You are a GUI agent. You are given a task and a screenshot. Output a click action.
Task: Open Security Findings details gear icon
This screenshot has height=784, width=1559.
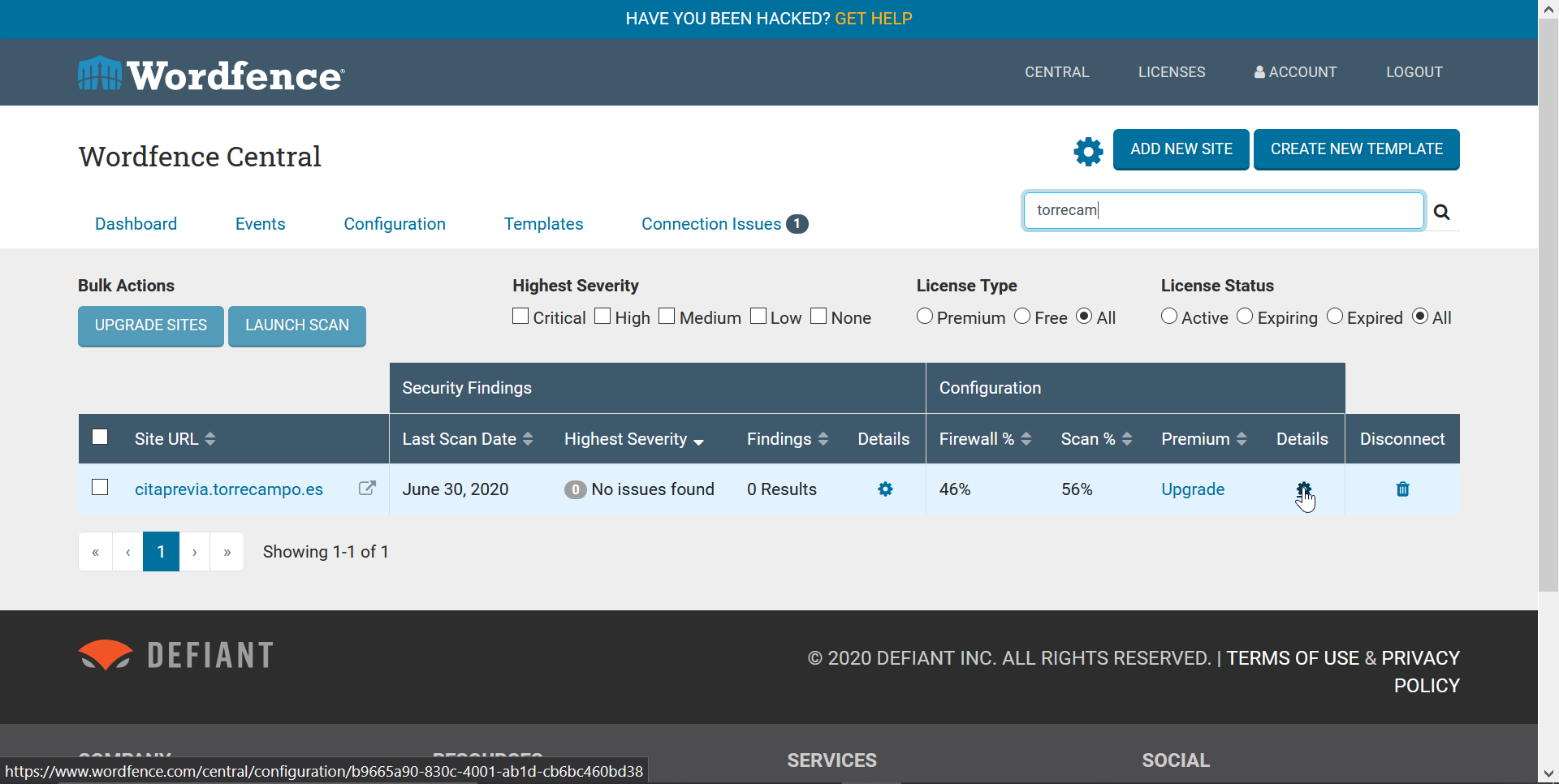[885, 489]
